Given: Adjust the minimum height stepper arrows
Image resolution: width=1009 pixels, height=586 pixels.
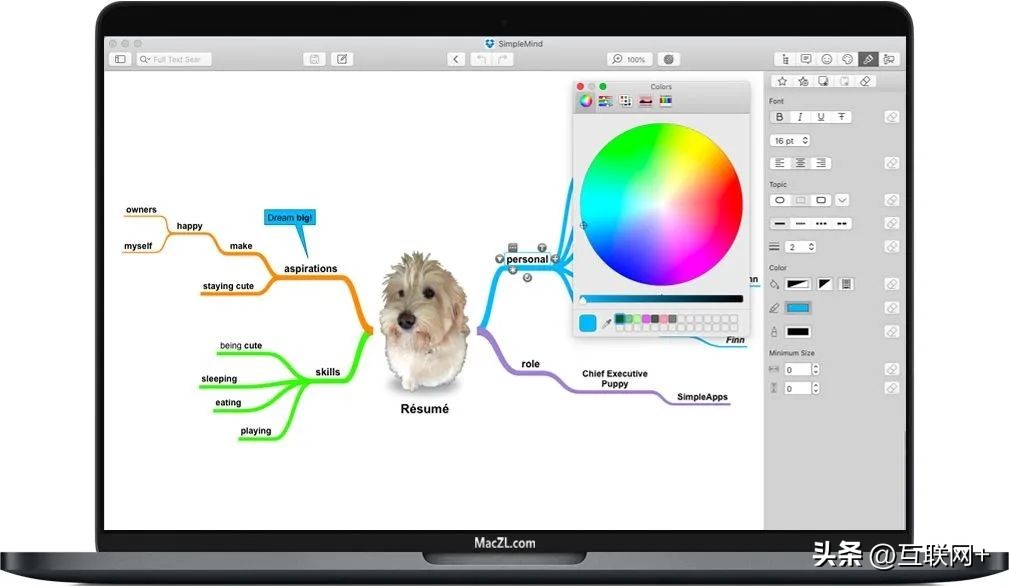Looking at the screenshot, I should point(816,389).
